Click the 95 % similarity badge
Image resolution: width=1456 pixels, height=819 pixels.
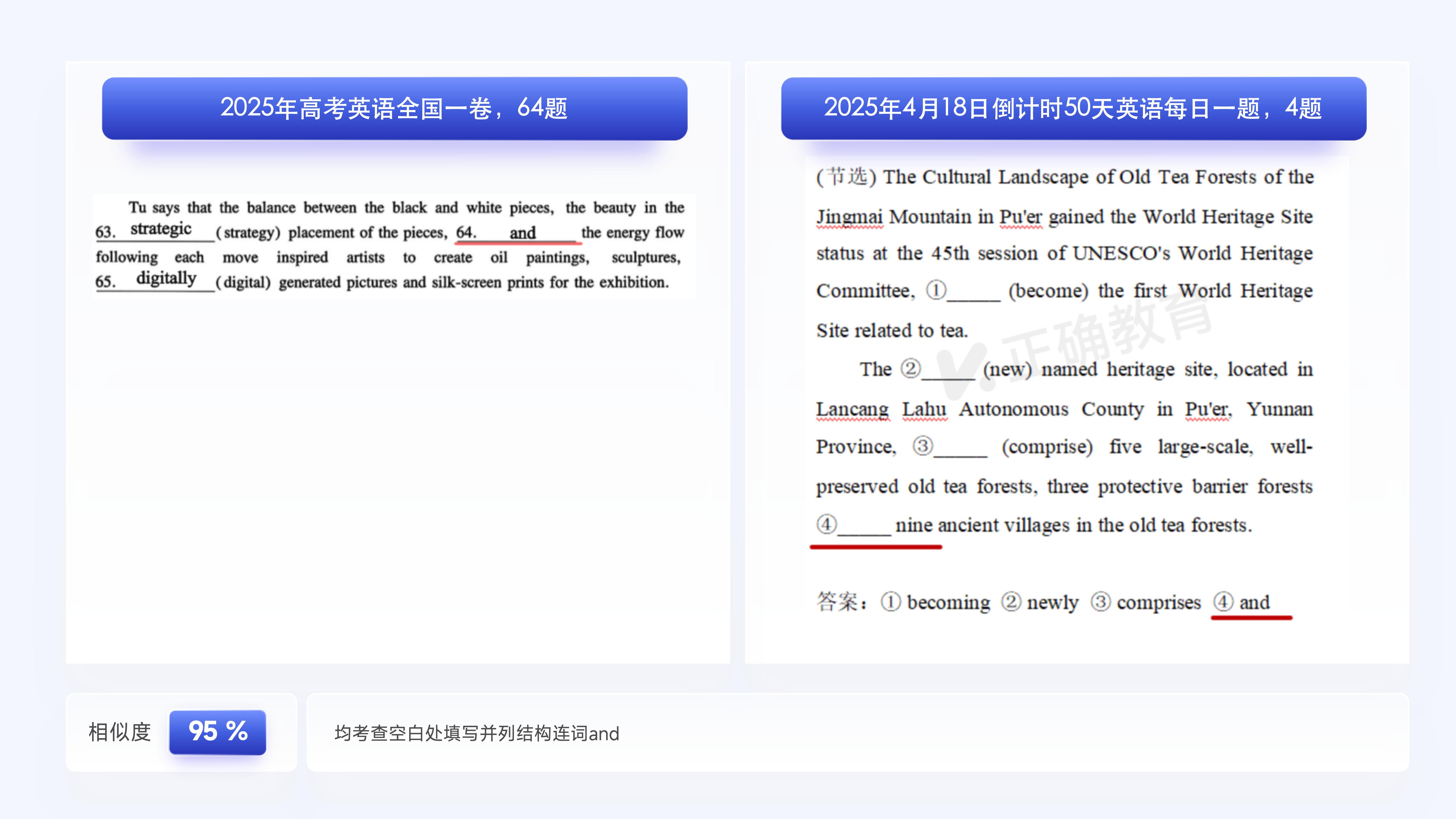[x=218, y=732]
